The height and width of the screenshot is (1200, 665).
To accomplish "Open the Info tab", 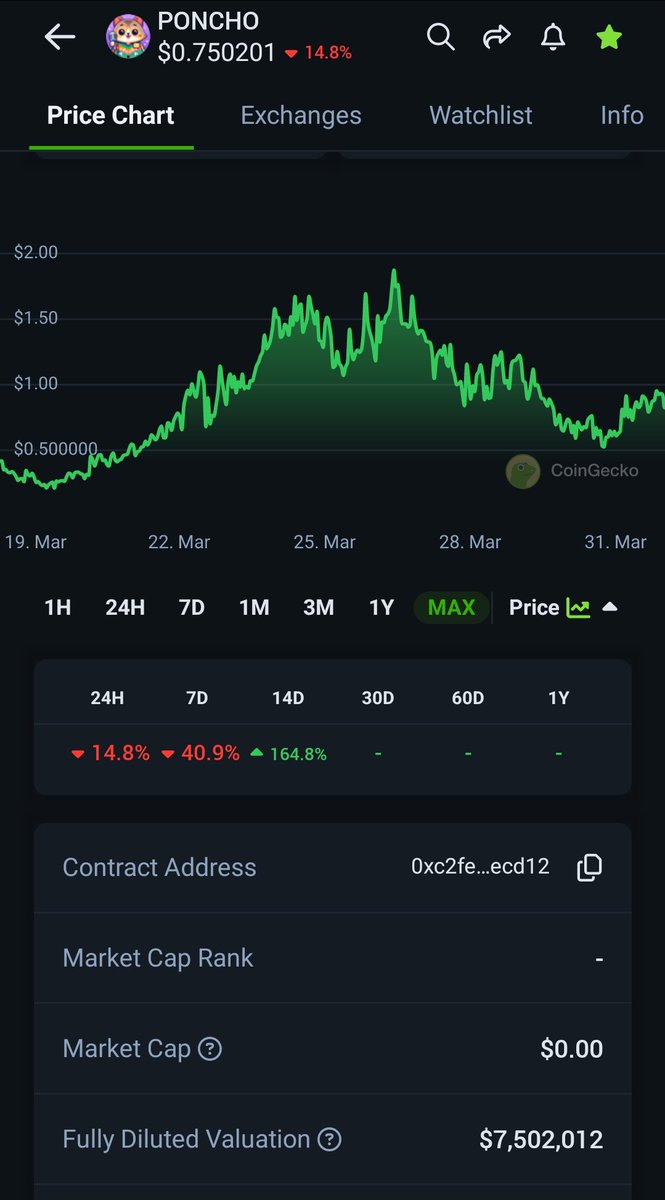I will pos(621,116).
